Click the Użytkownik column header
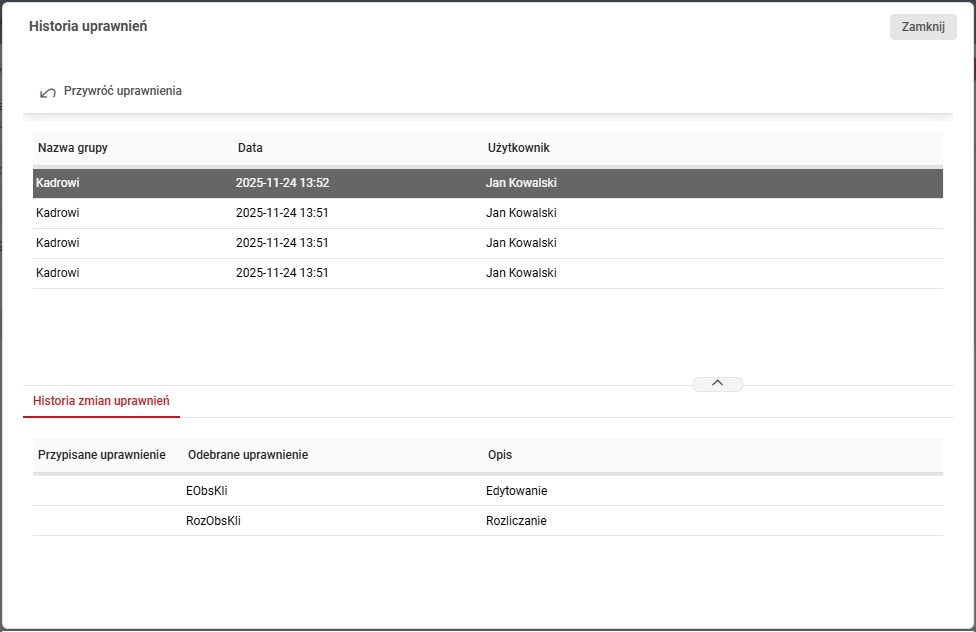The image size is (976, 632). (x=518, y=148)
